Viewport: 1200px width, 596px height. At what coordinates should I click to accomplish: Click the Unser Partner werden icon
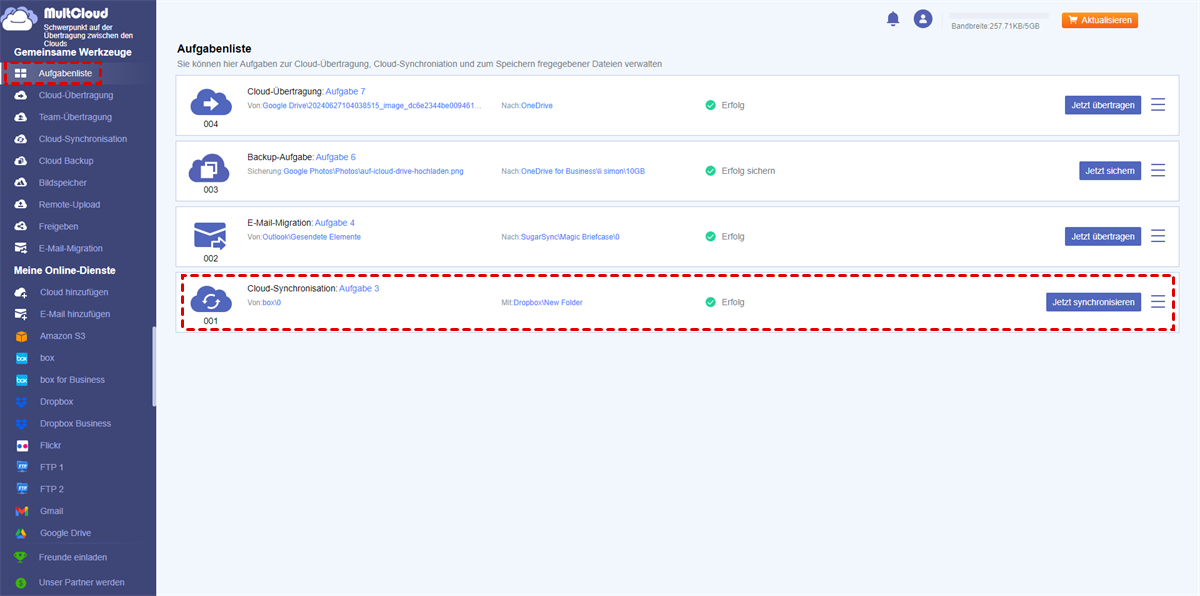click(x=21, y=582)
